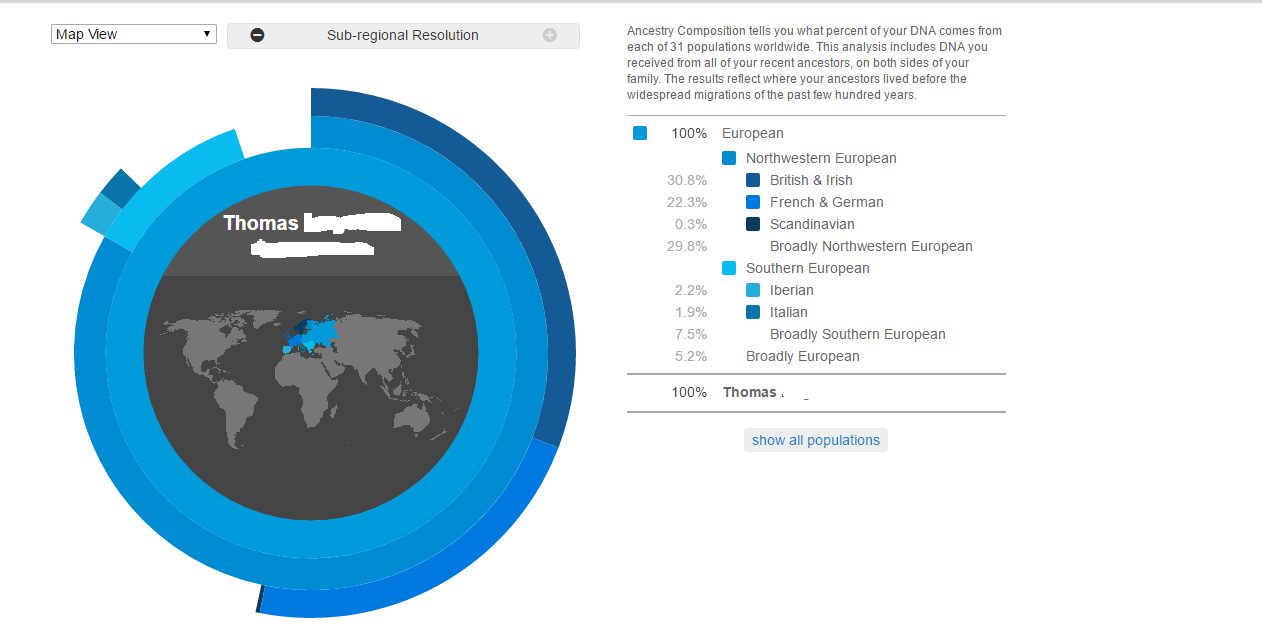Click the Sub-regional Resolution label bar

pyautogui.click(x=403, y=35)
